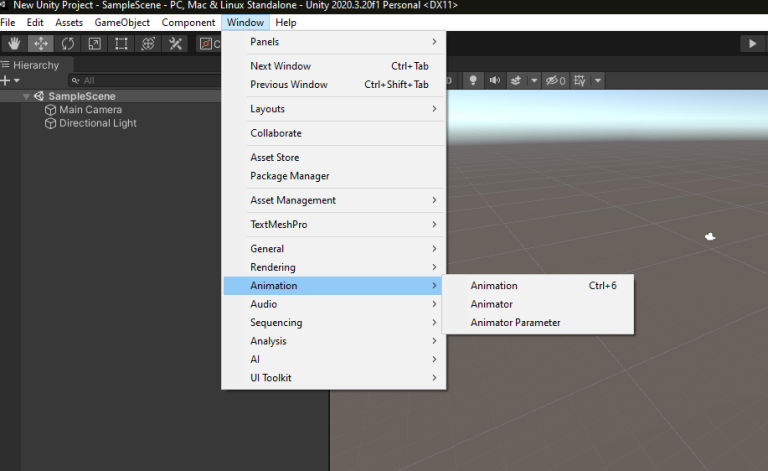This screenshot has width=768, height=471.
Task: Open the Edit menu
Action: click(x=35, y=23)
